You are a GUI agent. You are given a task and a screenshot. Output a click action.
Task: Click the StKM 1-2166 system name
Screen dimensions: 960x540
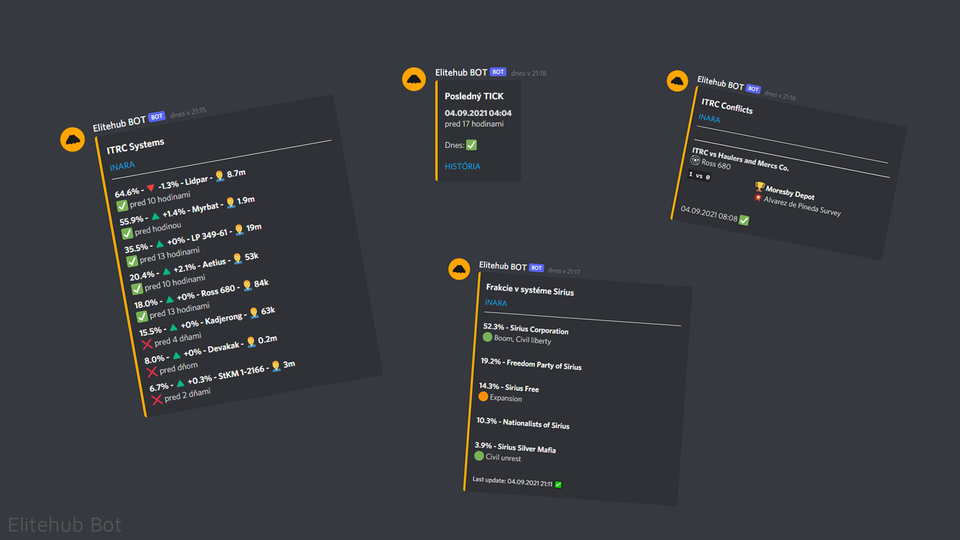coord(241,372)
